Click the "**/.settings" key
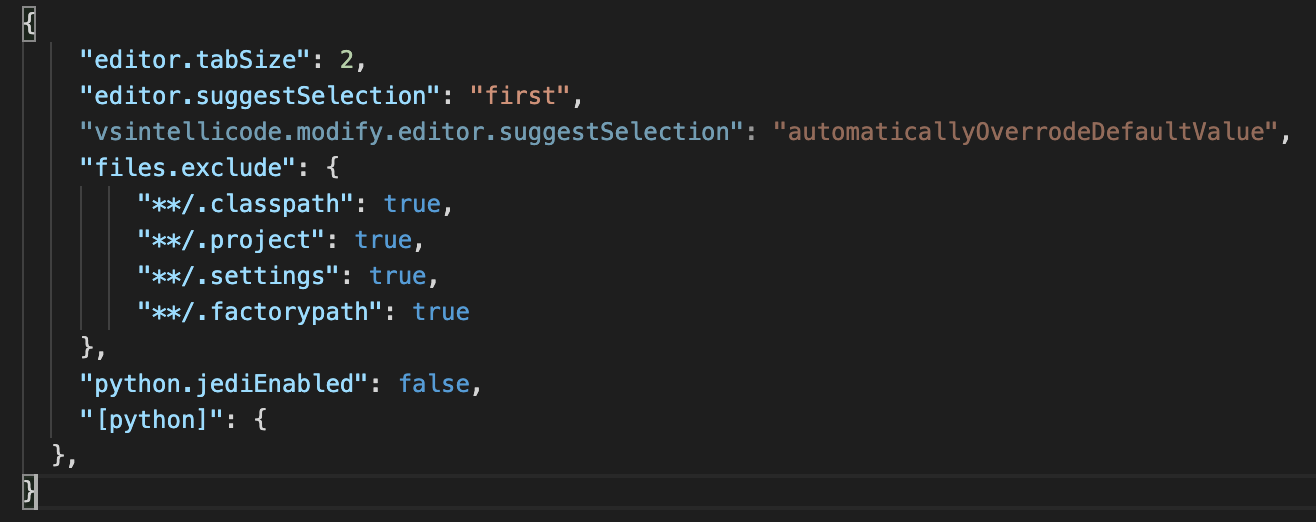Screen dimensions: 1316x522 239,276
